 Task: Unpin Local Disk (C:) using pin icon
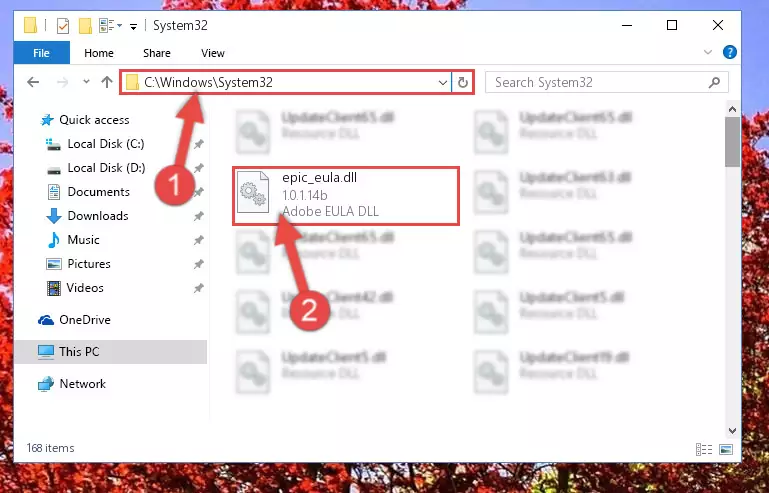point(198,144)
